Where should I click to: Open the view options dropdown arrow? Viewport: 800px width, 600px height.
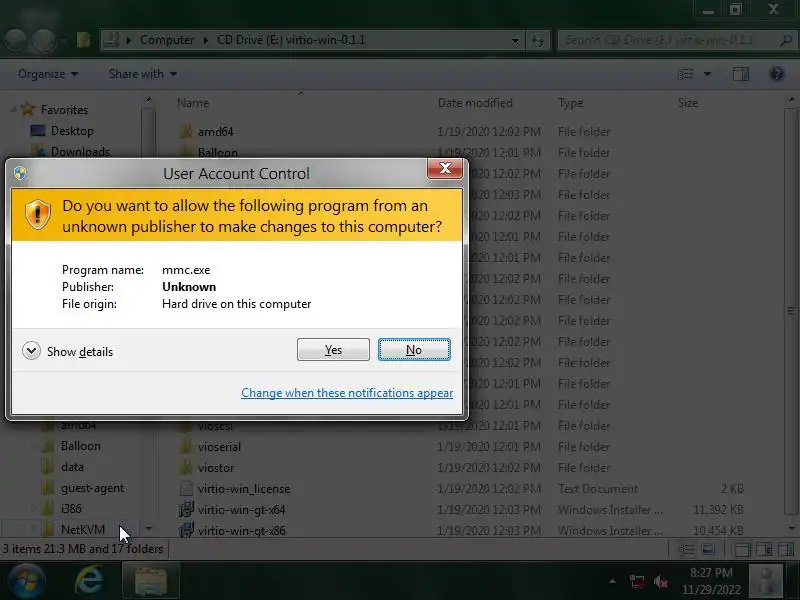(x=708, y=74)
